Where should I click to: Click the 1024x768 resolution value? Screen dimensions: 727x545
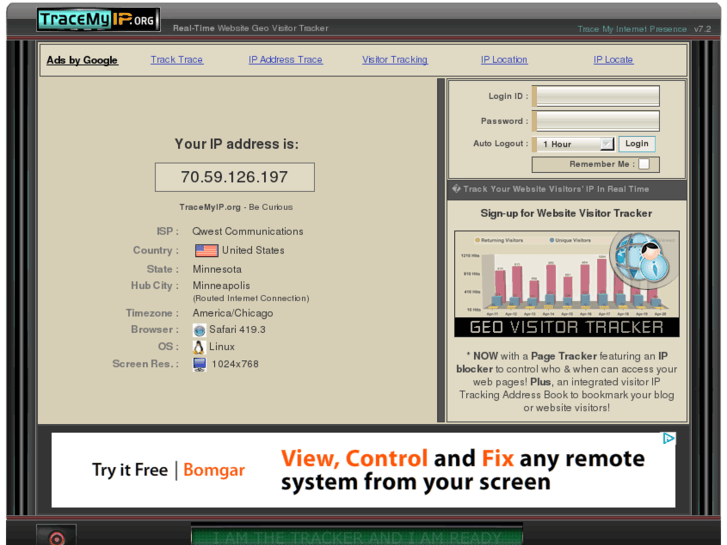click(x=235, y=364)
